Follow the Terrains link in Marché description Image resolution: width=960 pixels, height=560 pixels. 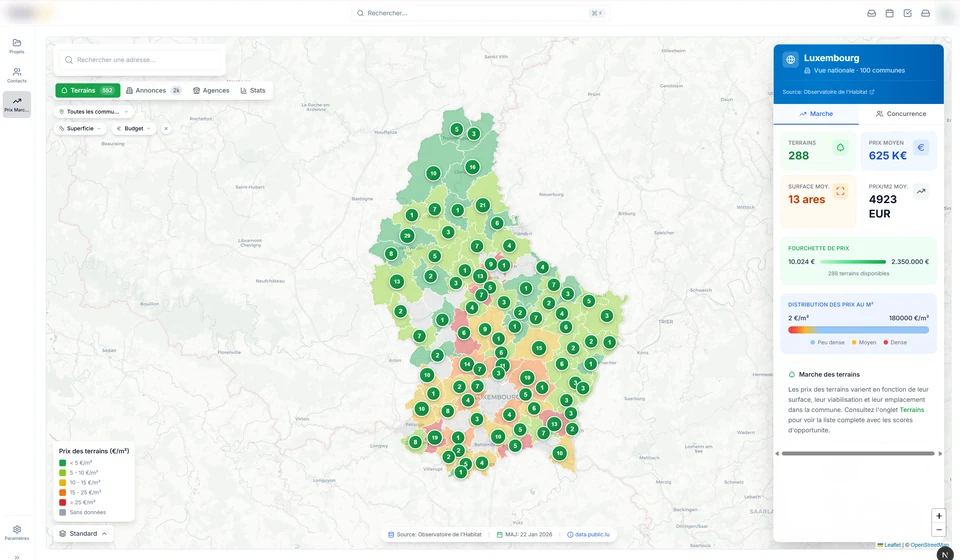[x=912, y=410]
